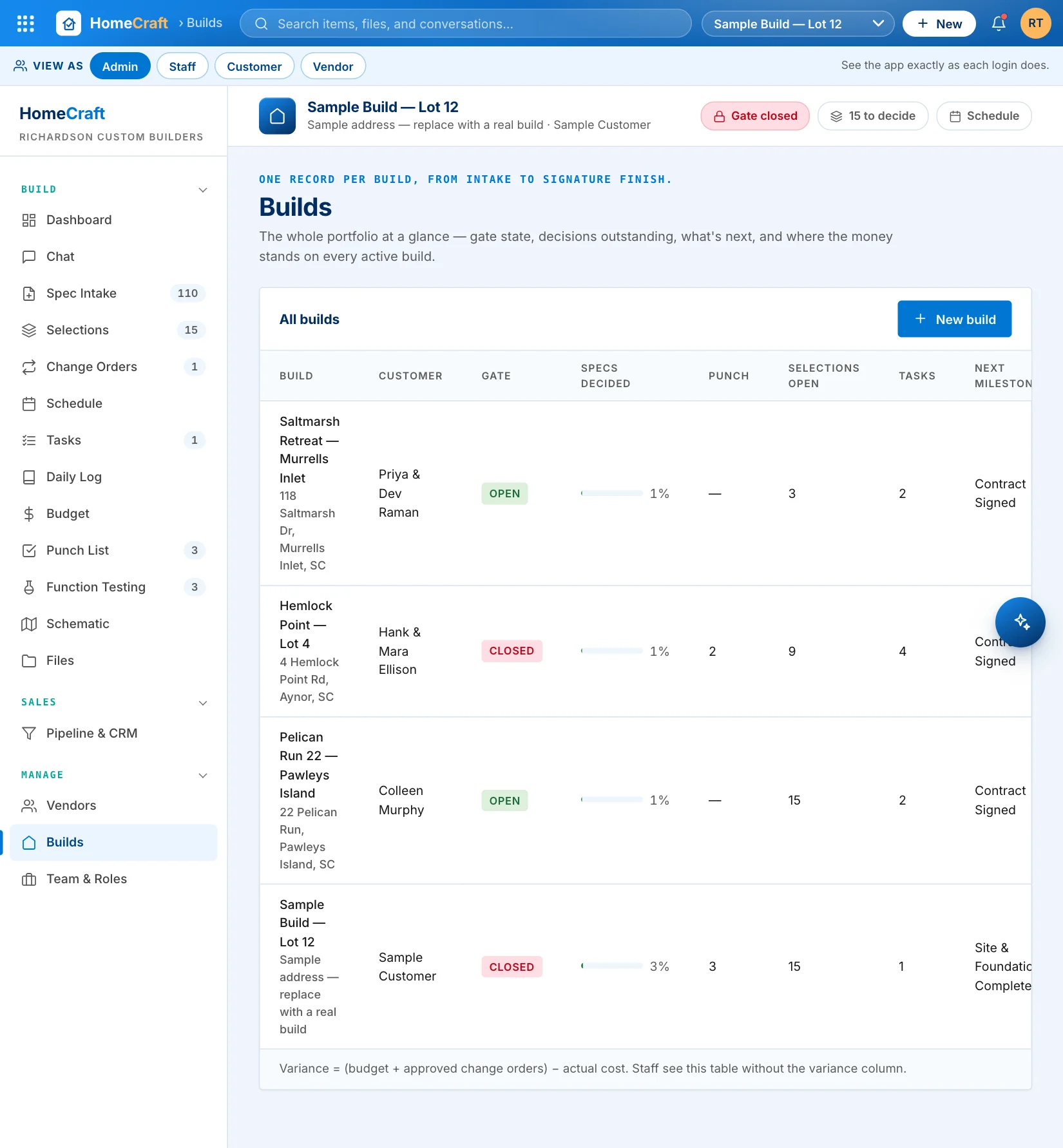Focus the search items, files, conversations field
Viewport: 1063px width, 1148px height.
pyautogui.click(x=465, y=24)
